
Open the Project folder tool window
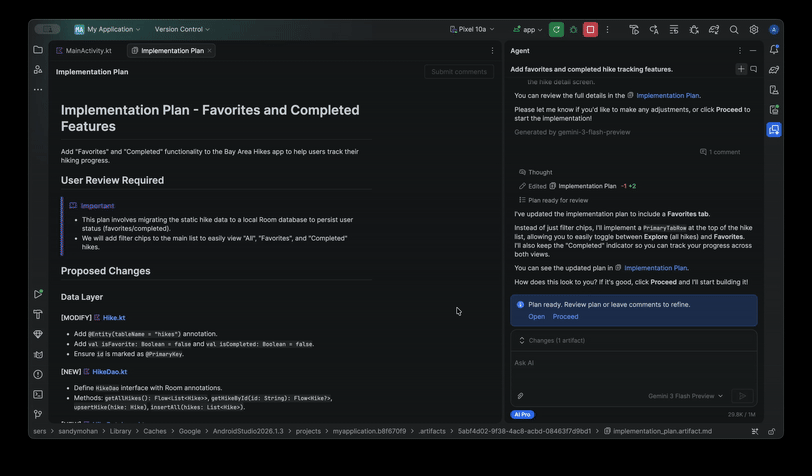(38, 50)
